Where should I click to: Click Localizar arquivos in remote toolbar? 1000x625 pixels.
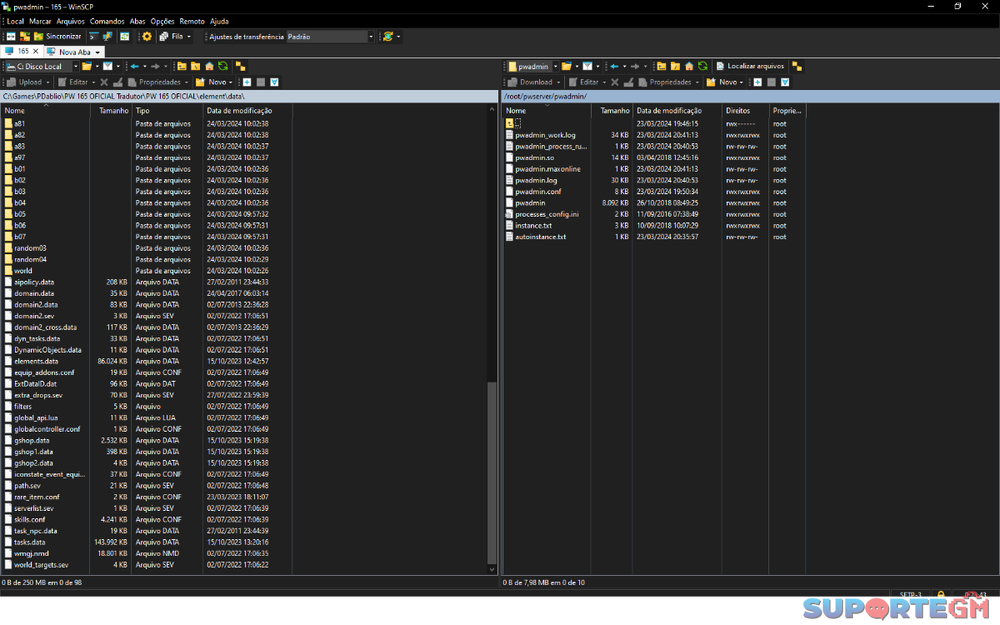pyautogui.click(x=750, y=67)
